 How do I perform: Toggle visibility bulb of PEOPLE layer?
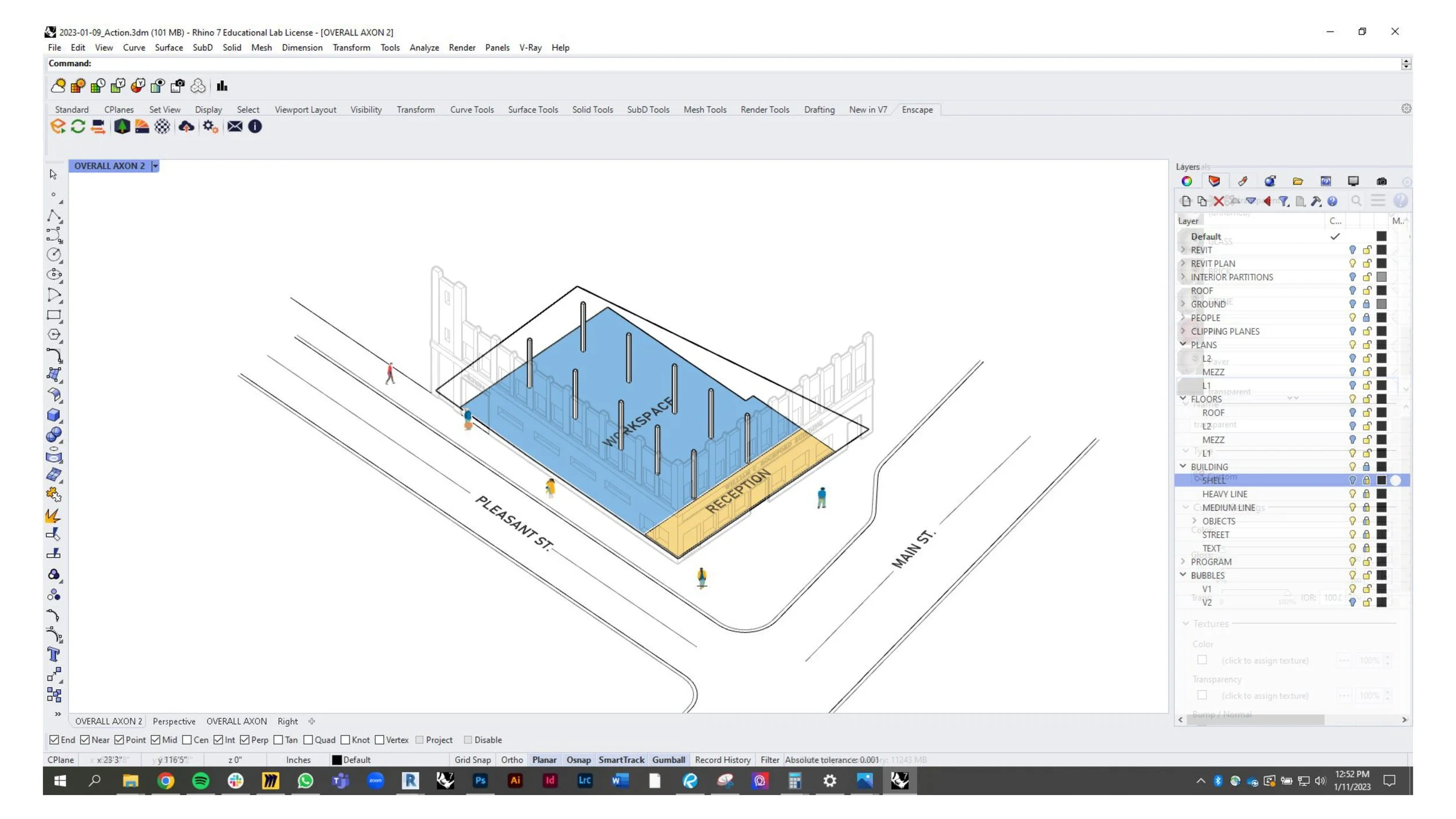[1352, 317]
